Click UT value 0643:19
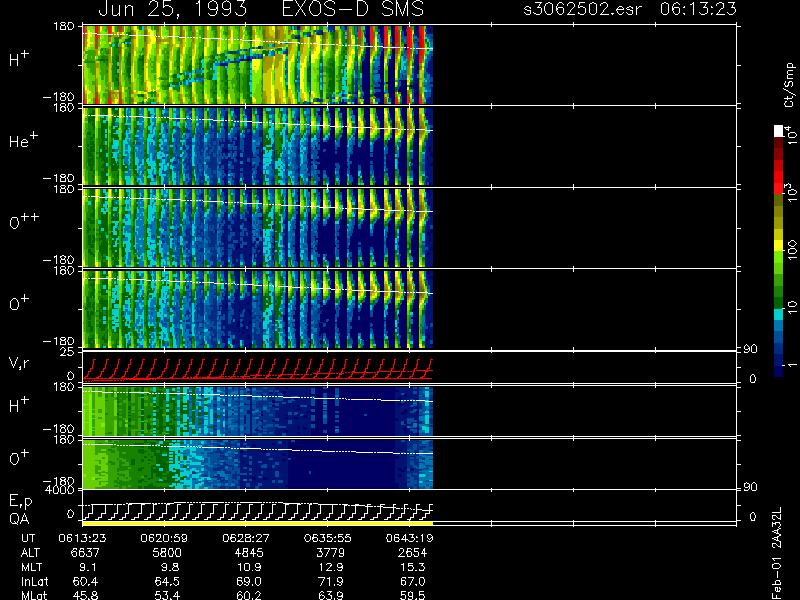This screenshot has height=600, width=800. pyautogui.click(x=409, y=538)
